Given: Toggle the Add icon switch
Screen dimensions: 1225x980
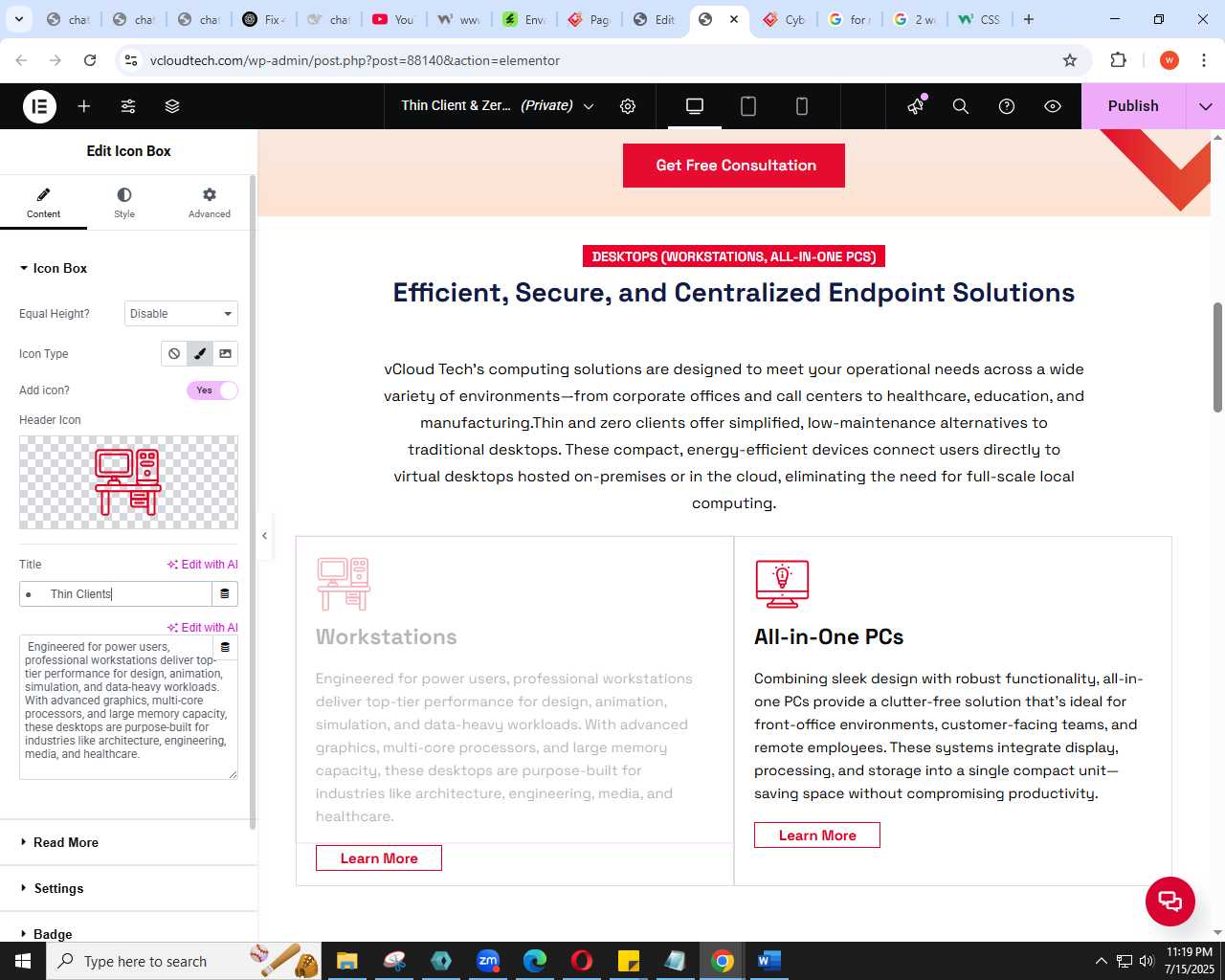Looking at the screenshot, I should (212, 390).
